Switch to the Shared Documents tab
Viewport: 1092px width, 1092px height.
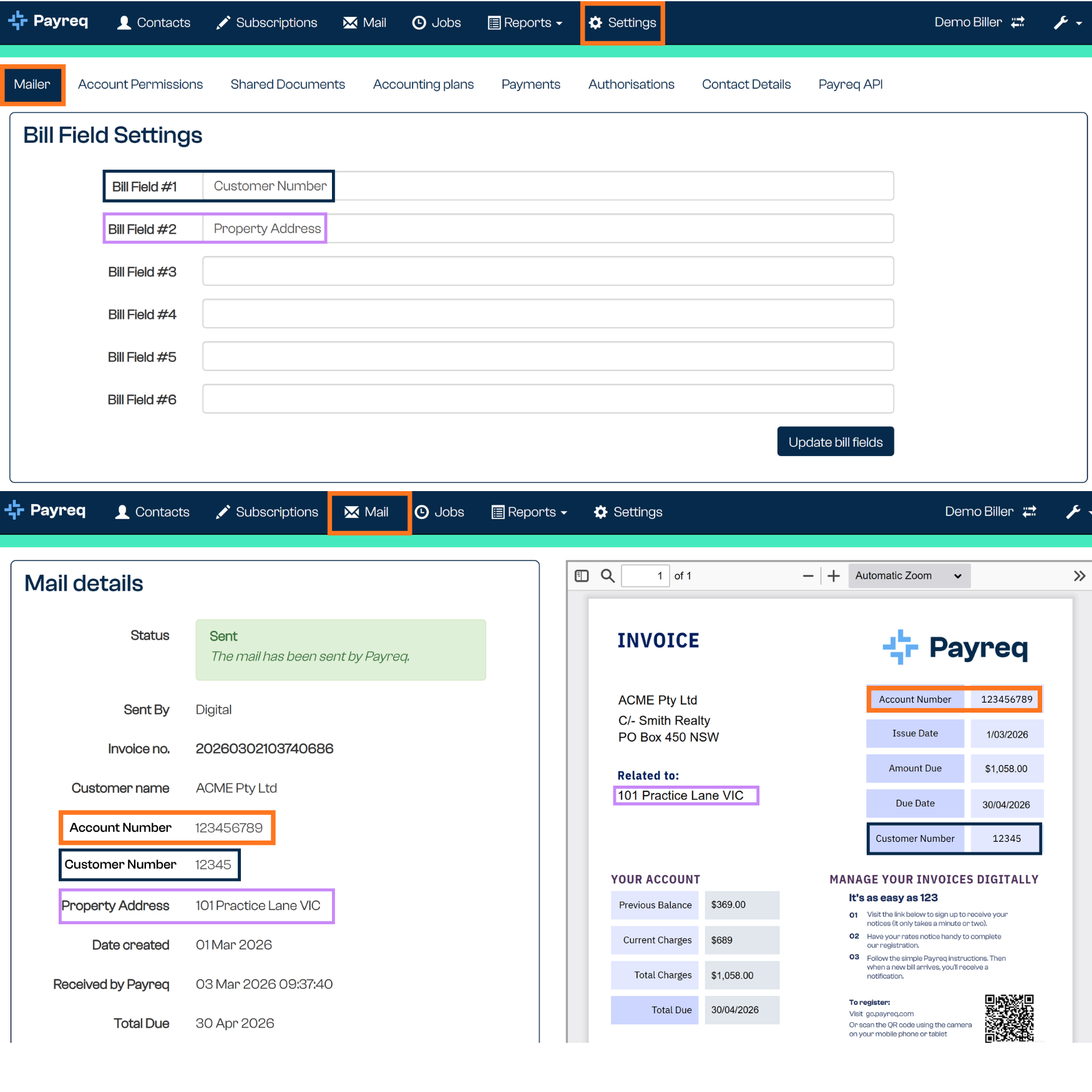pos(288,84)
